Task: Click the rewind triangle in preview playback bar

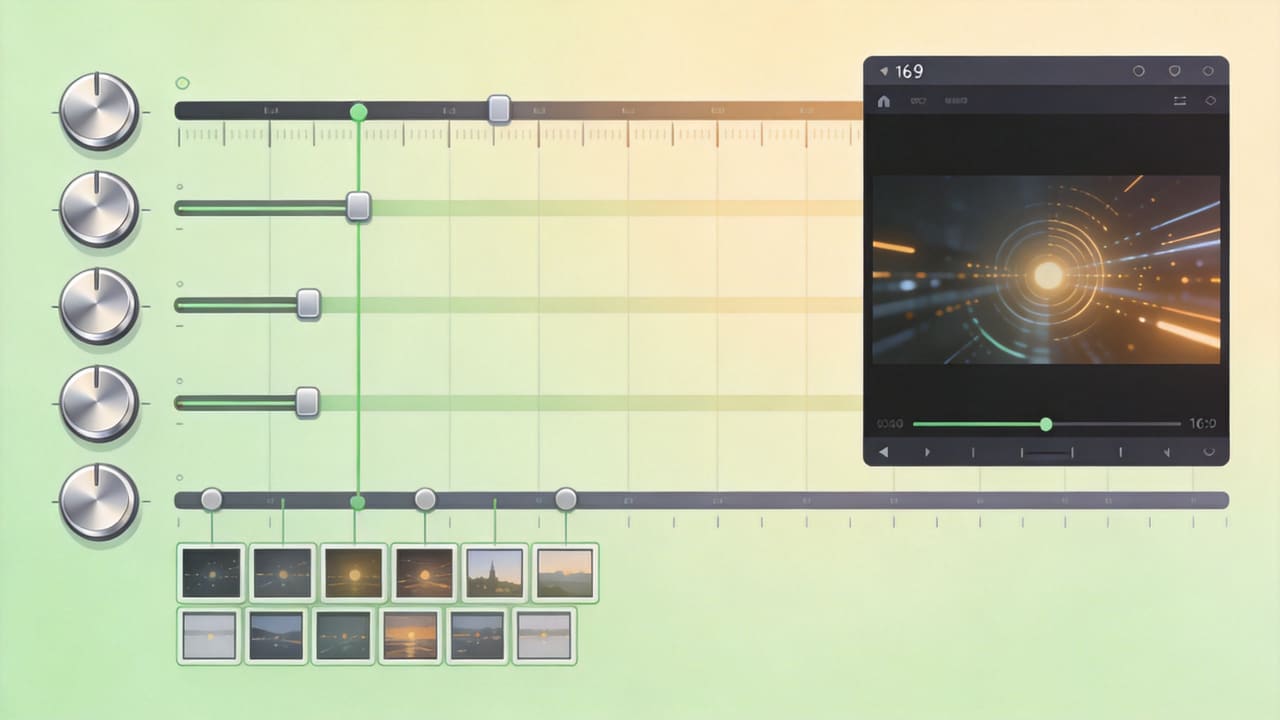Action: 883,452
